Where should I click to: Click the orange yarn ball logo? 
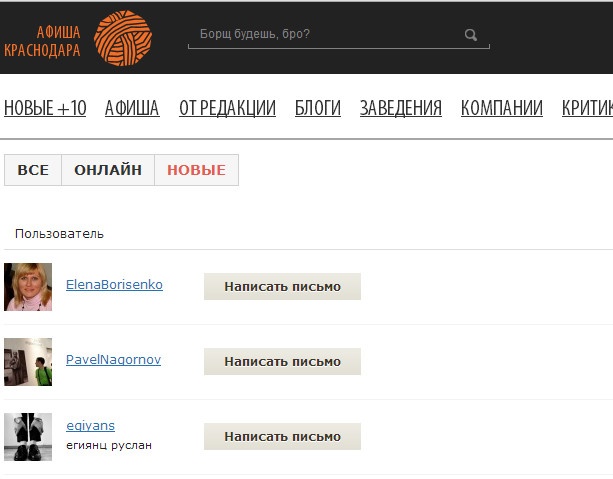pos(123,38)
